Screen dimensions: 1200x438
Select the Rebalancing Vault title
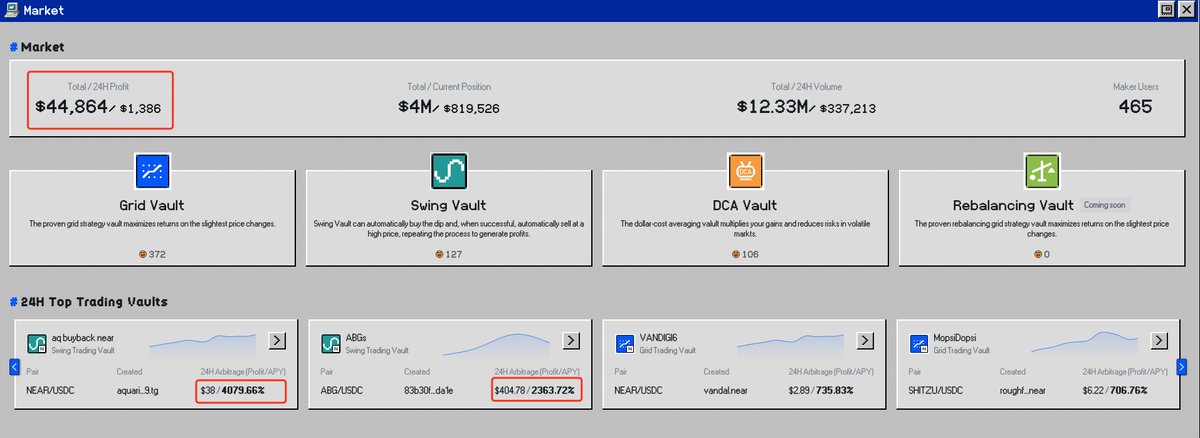click(x=1012, y=205)
